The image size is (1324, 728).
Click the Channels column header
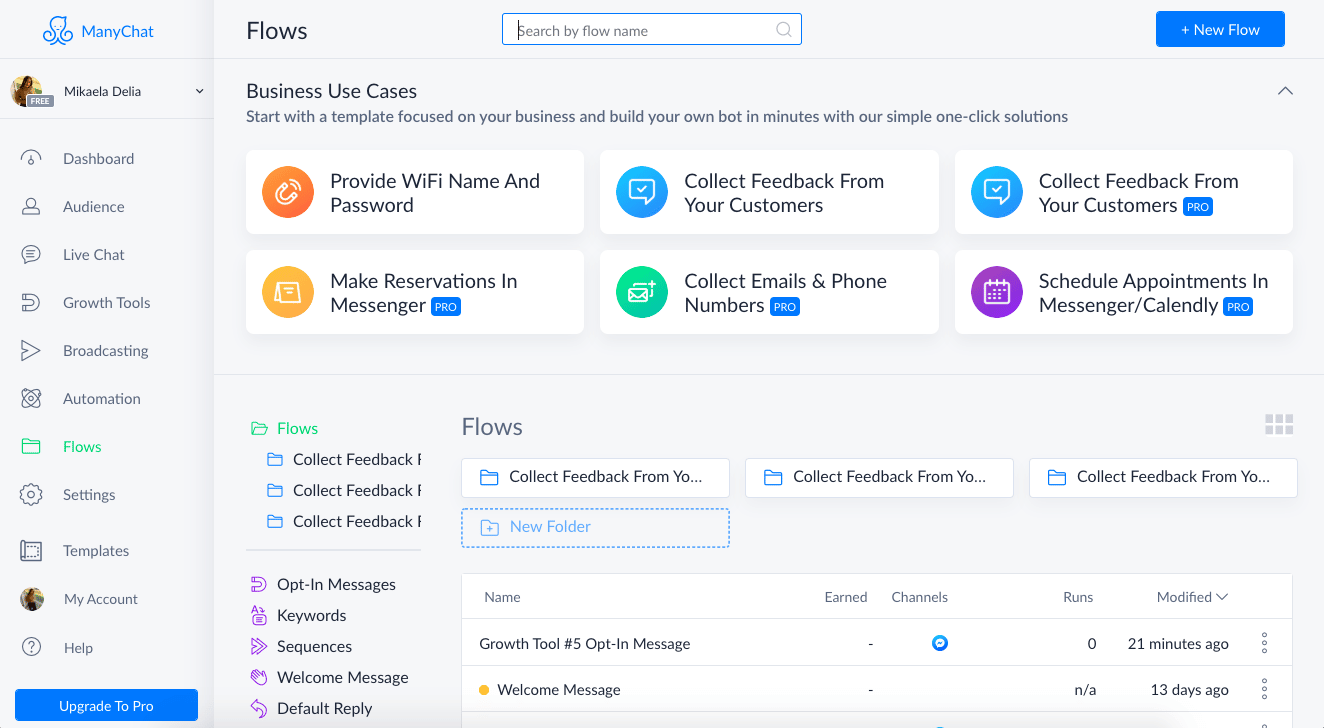pyautogui.click(x=919, y=597)
